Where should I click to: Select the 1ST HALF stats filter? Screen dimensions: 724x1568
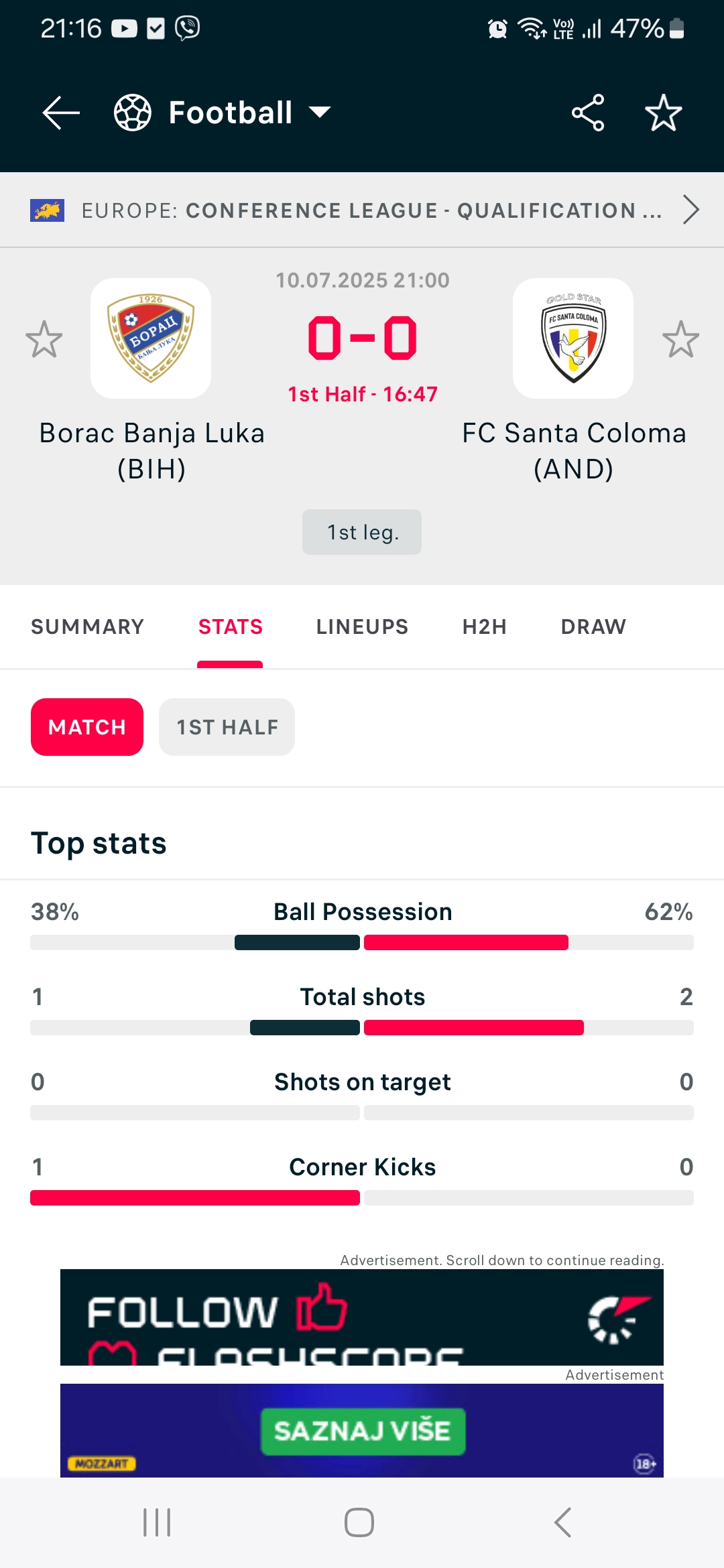227,727
